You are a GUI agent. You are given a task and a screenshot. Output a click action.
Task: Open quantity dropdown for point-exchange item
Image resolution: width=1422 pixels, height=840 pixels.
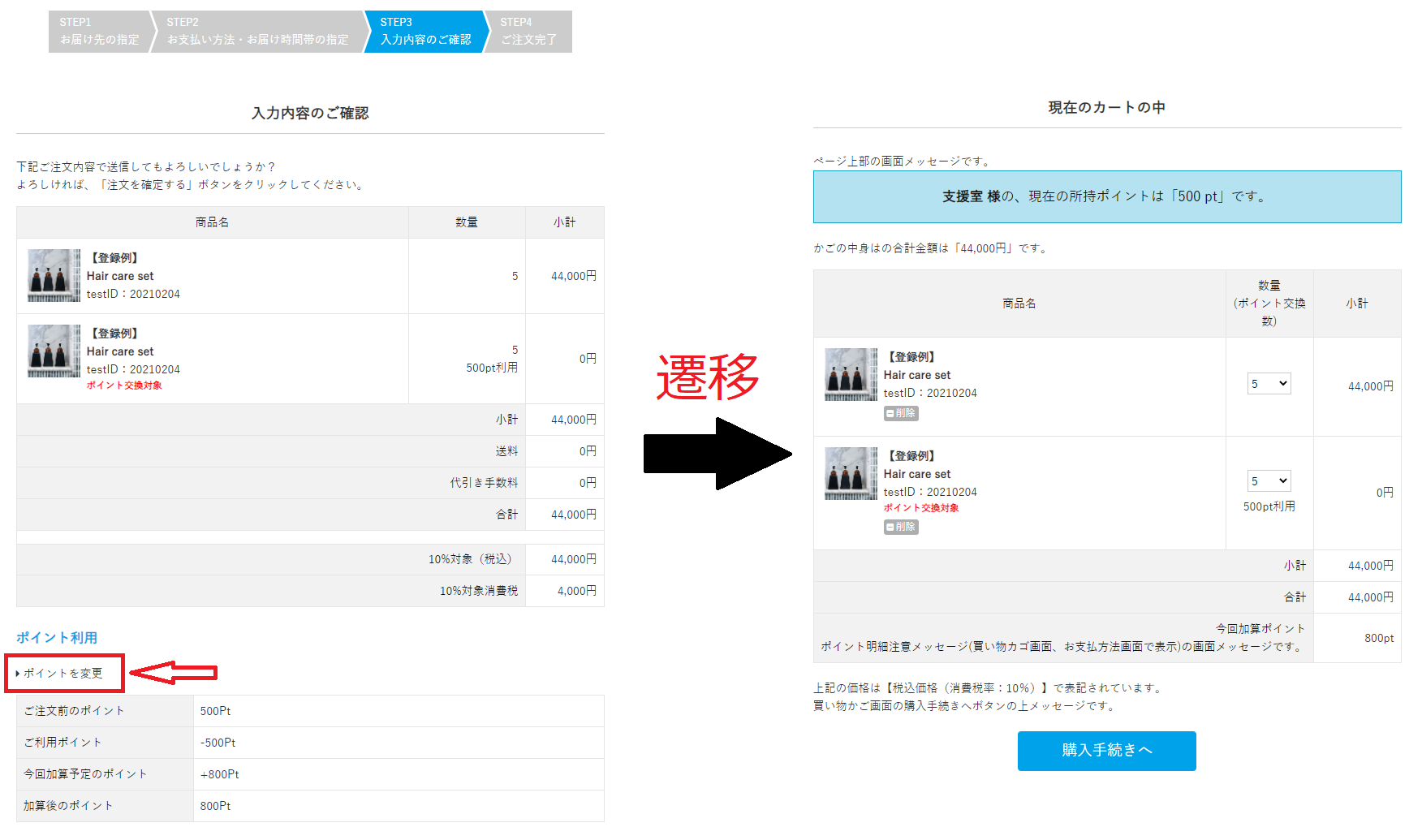click(1269, 481)
